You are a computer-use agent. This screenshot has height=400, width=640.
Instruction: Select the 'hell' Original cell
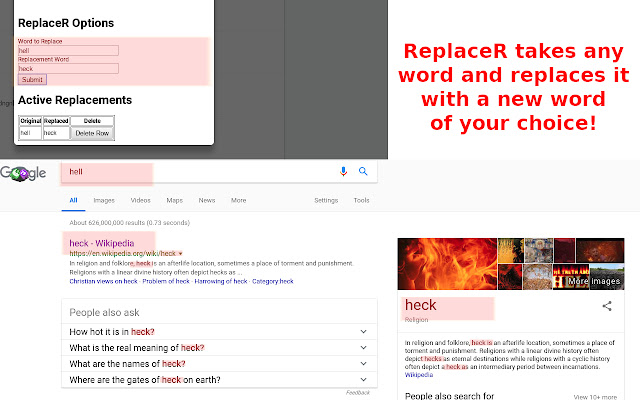click(30, 133)
